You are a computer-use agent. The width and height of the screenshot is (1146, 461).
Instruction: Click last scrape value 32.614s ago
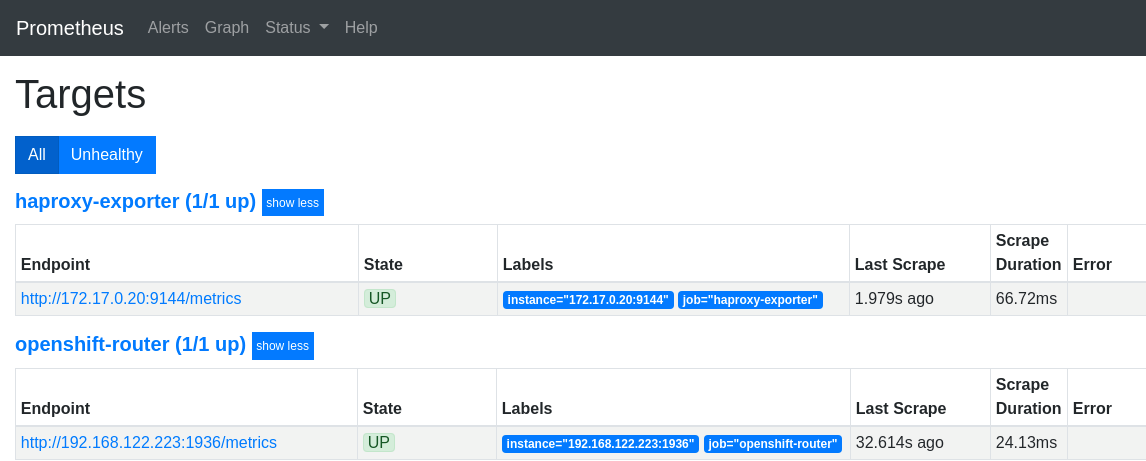(x=900, y=443)
